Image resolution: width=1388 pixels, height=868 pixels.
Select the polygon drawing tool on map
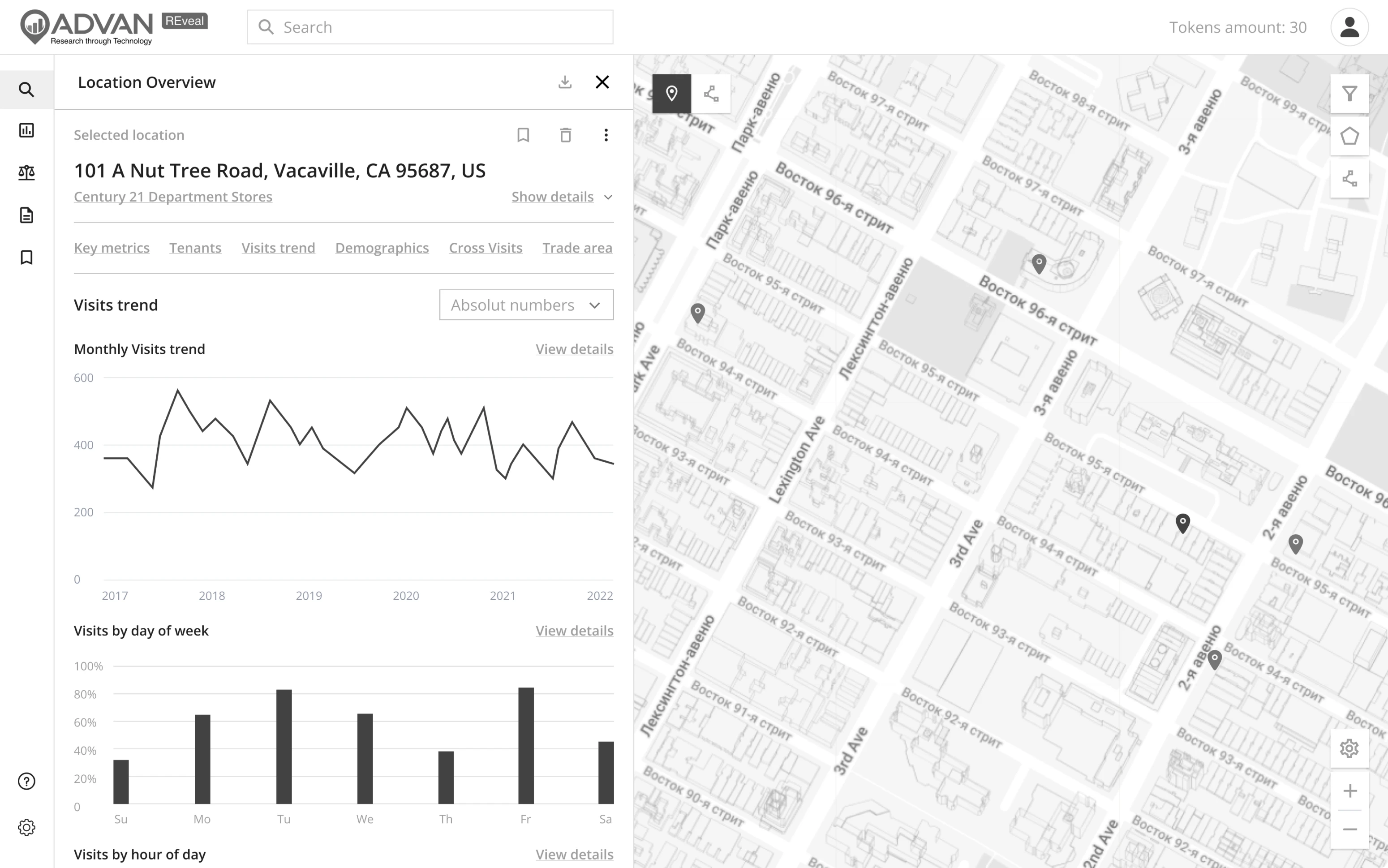[x=1349, y=135]
